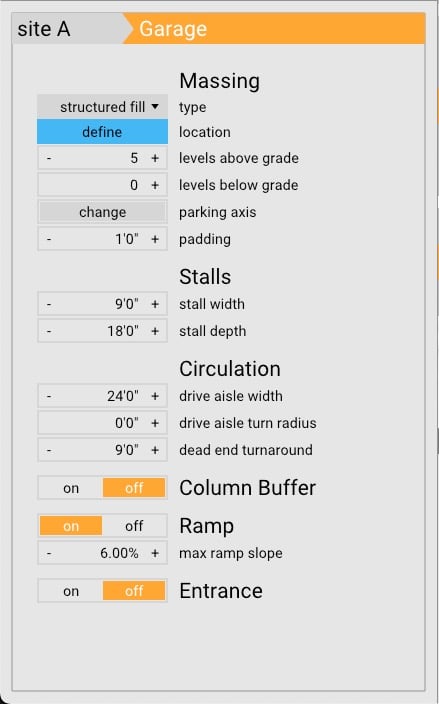This screenshot has width=439, height=704.
Task: Increase max ramp slope with plus
Action: 155,553
